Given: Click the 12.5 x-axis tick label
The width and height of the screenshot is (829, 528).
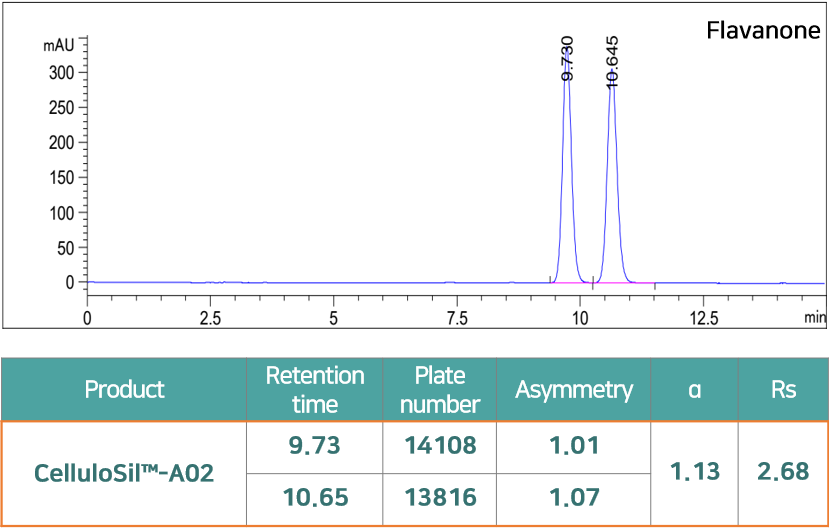Looking at the screenshot, I should coord(703,319).
